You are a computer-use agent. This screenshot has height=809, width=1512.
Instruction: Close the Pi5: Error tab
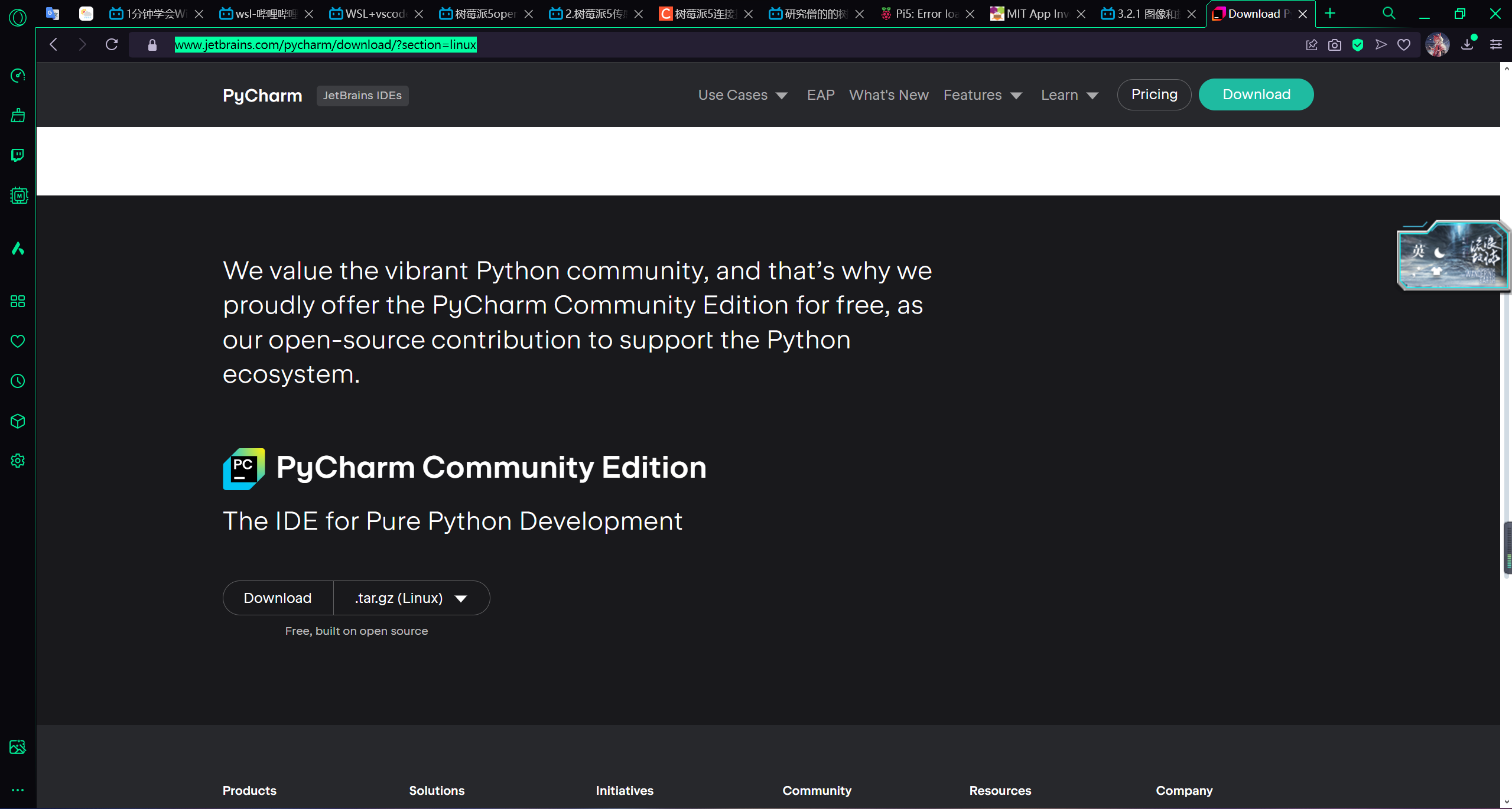[970, 14]
